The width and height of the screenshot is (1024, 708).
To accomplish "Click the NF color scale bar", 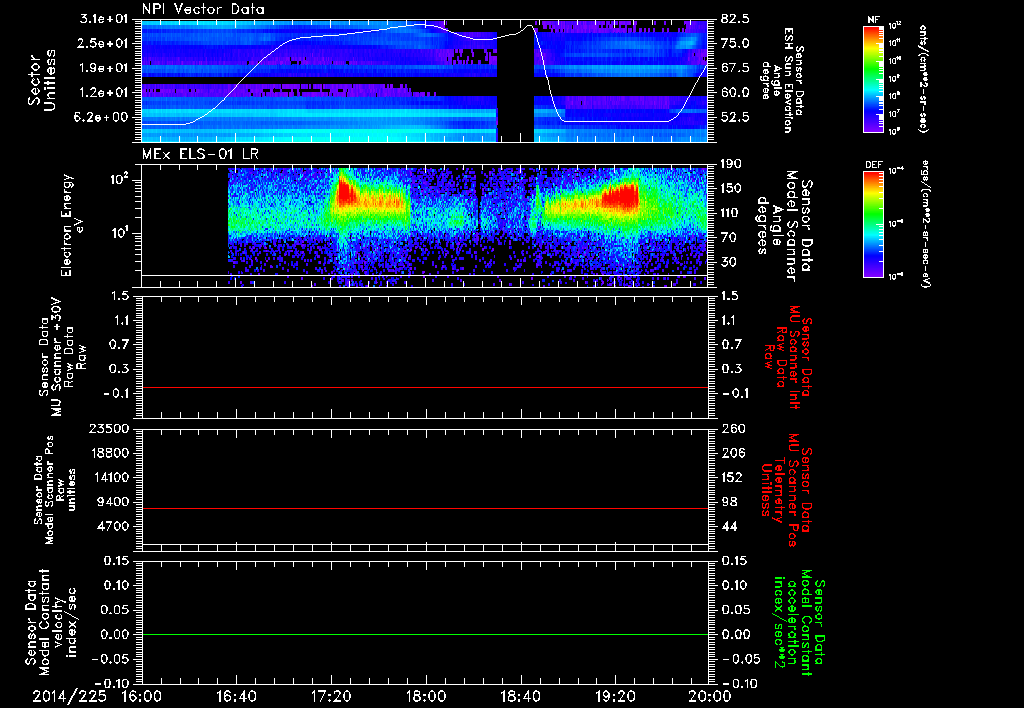I will pyautogui.click(x=874, y=79).
